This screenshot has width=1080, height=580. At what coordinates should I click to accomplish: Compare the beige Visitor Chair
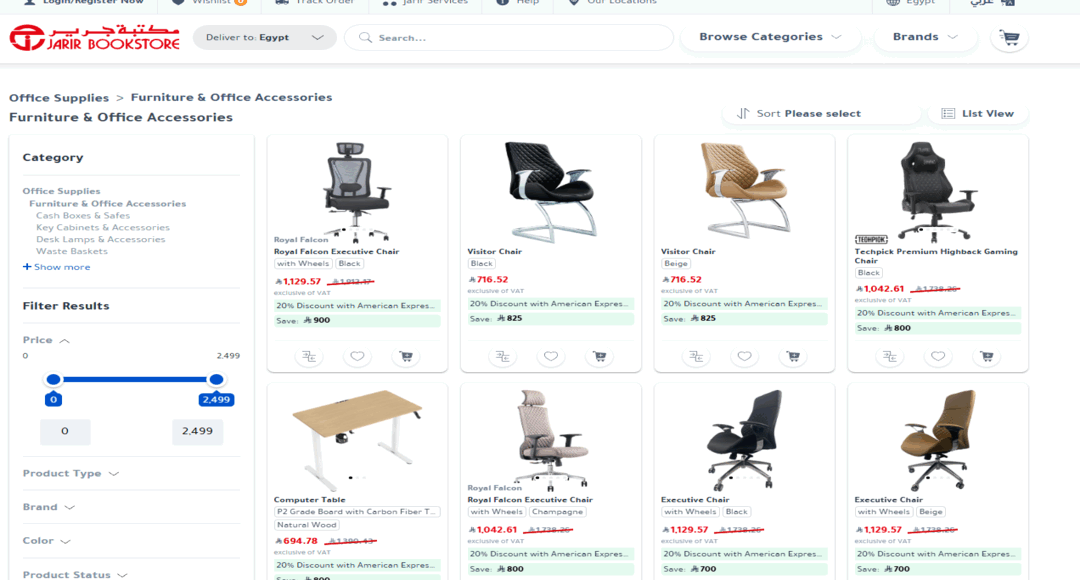pyautogui.click(x=696, y=356)
